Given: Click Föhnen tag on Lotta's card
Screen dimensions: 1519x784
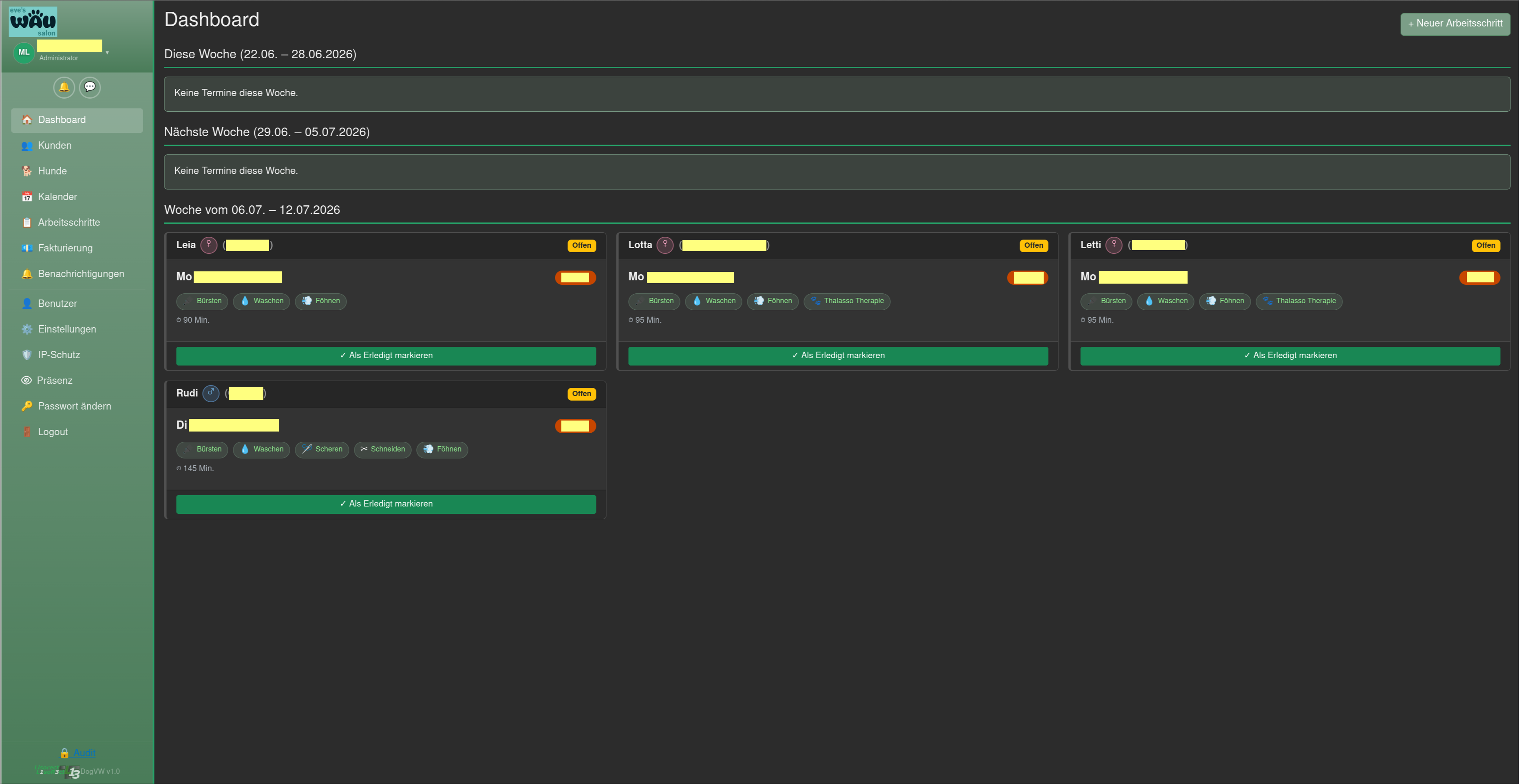Looking at the screenshot, I should 773,301.
